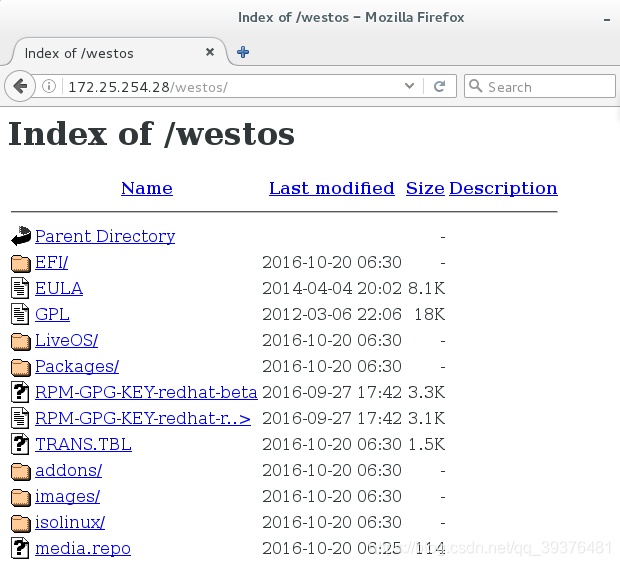Click EULA date 2014-04-04 20:02
The width and height of the screenshot is (620, 566).
[x=332, y=288]
